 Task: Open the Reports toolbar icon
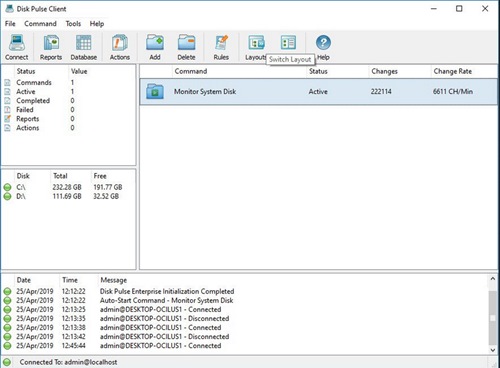click(x=51, y=47)
